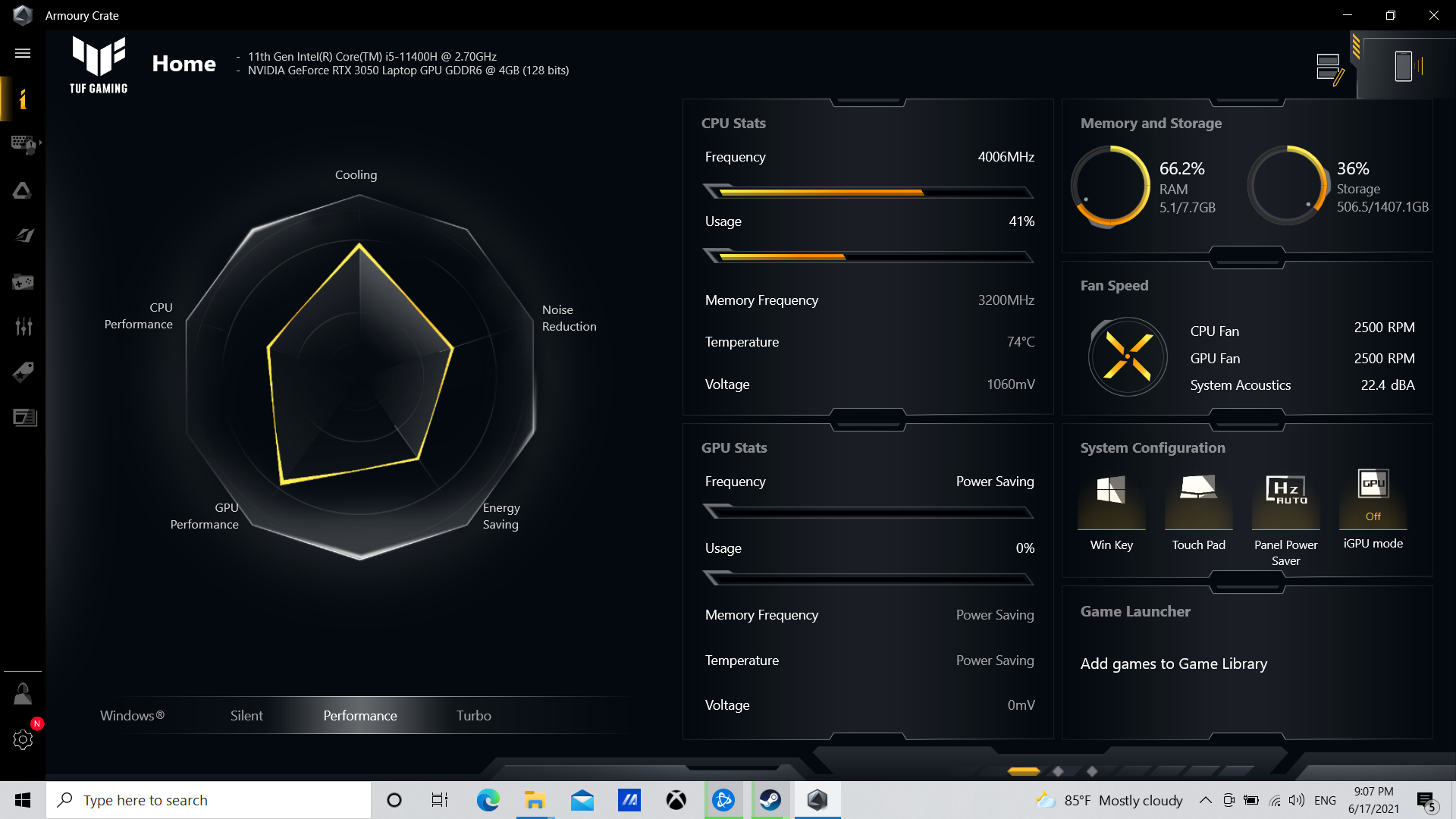Click the 4006MHz CPU frequency value
This screenshot has width=1456, height=819.
(1006, 157)
